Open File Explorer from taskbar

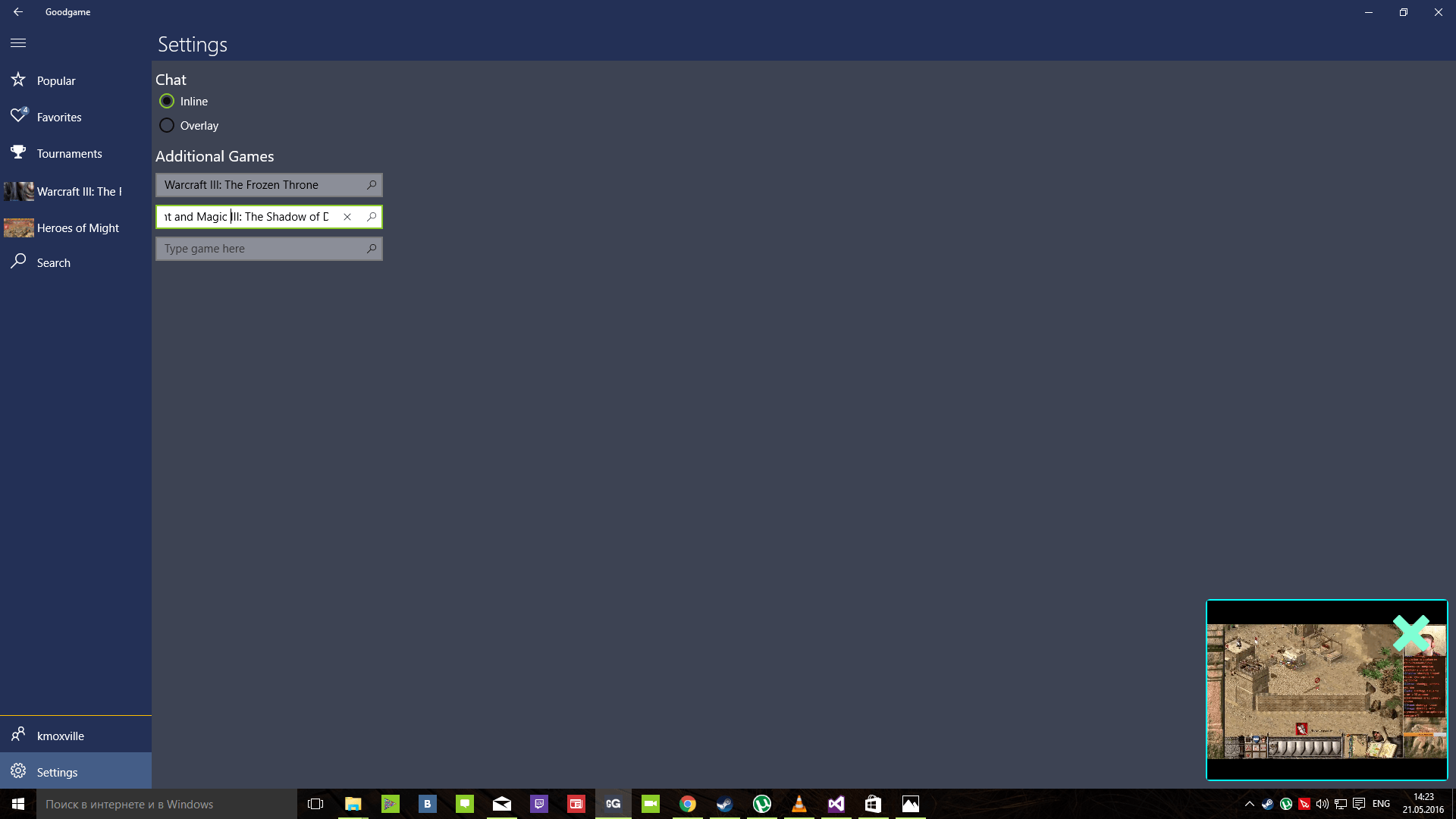coord(353,804)
